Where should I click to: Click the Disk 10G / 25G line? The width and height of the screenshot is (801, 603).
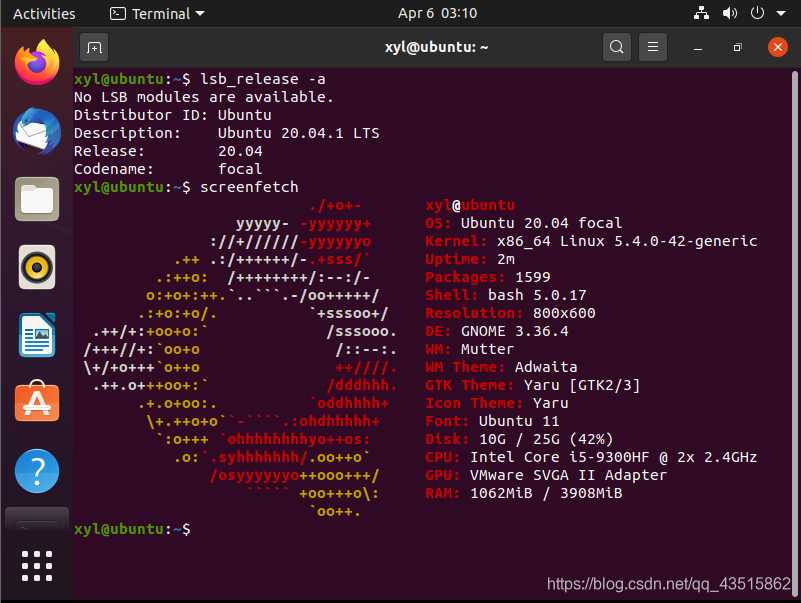(x=519, y=439)
